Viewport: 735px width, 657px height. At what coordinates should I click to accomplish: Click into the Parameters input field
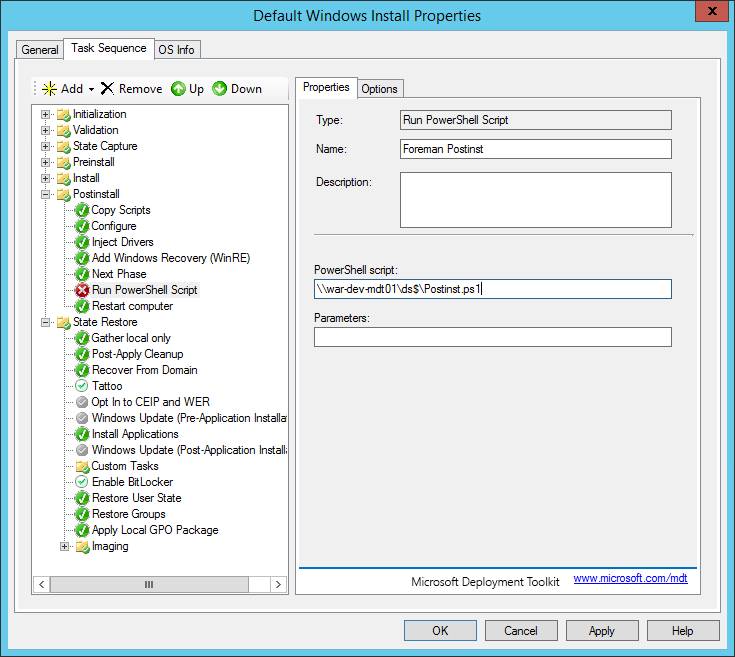492,337
